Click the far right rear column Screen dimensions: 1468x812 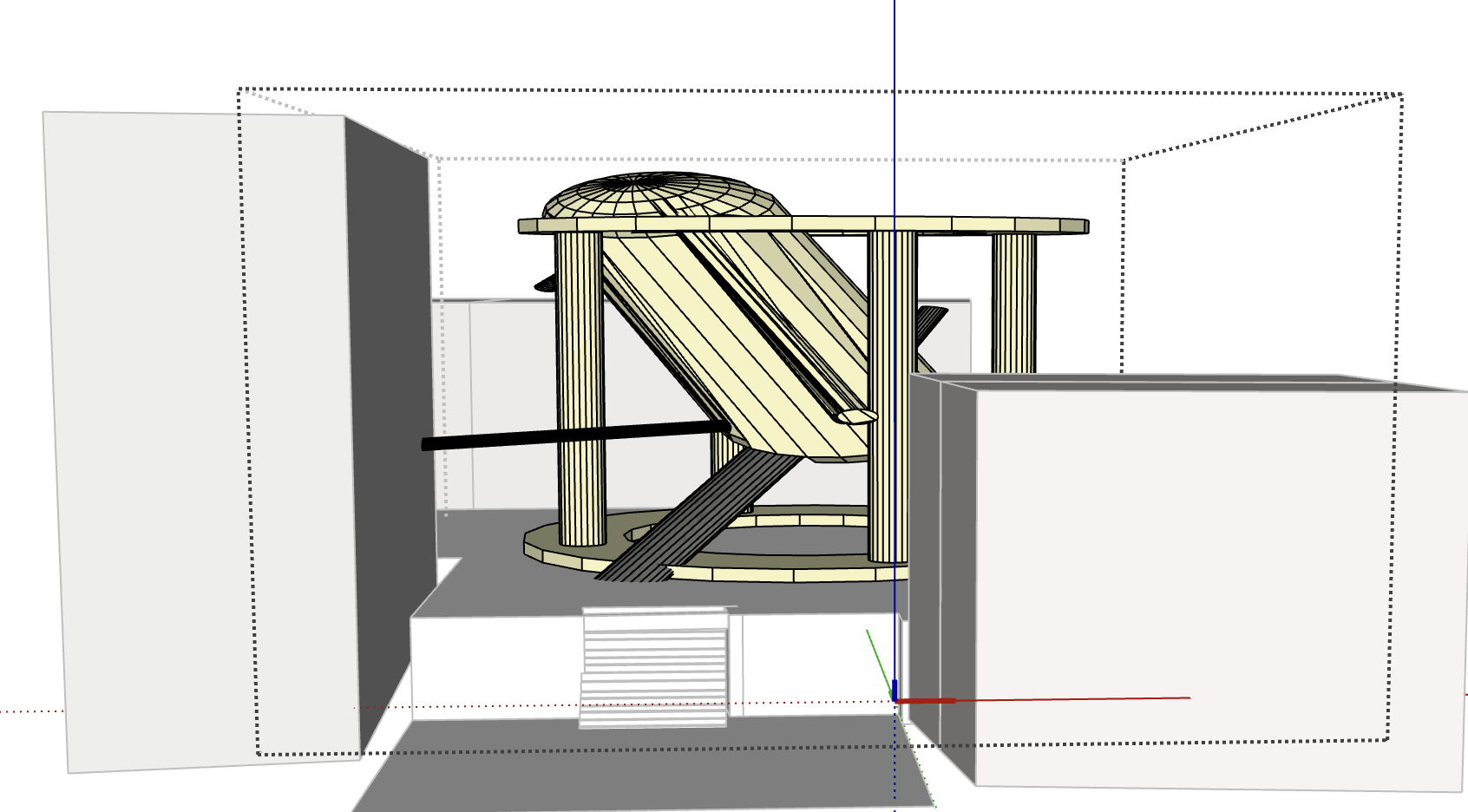coord(1014,302)
